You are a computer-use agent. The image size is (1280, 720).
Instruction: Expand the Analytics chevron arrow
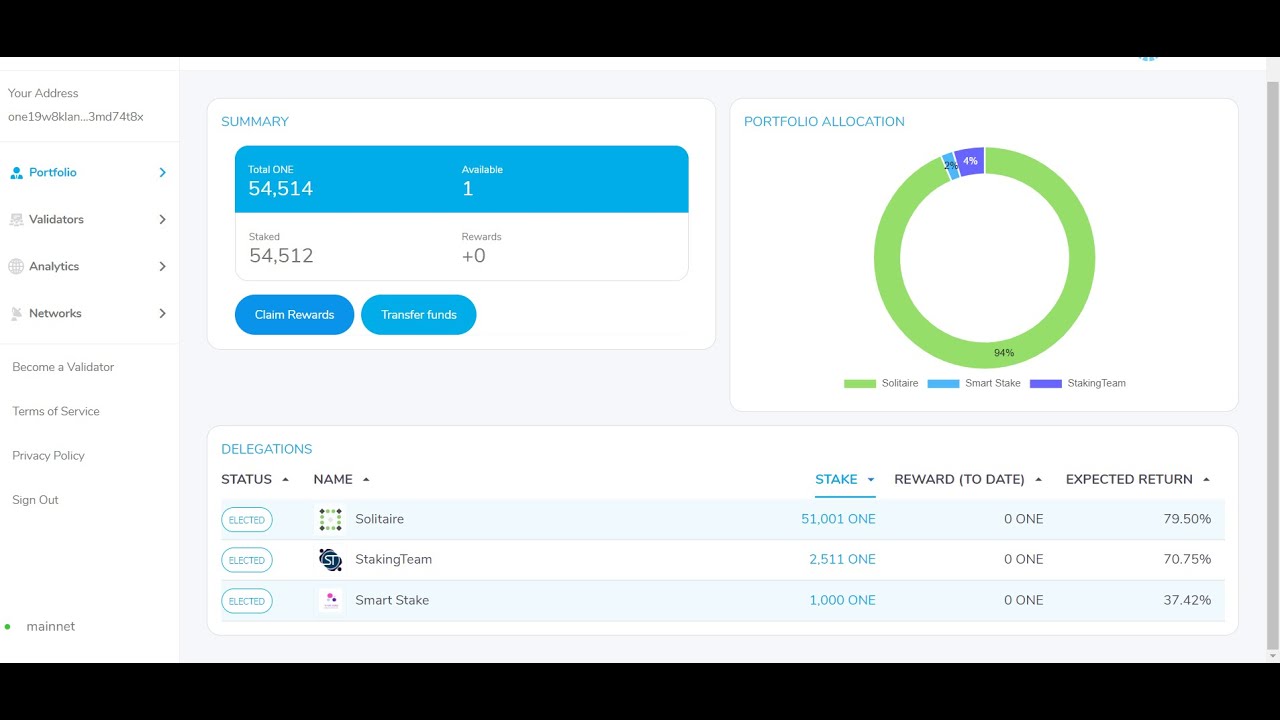162,266
